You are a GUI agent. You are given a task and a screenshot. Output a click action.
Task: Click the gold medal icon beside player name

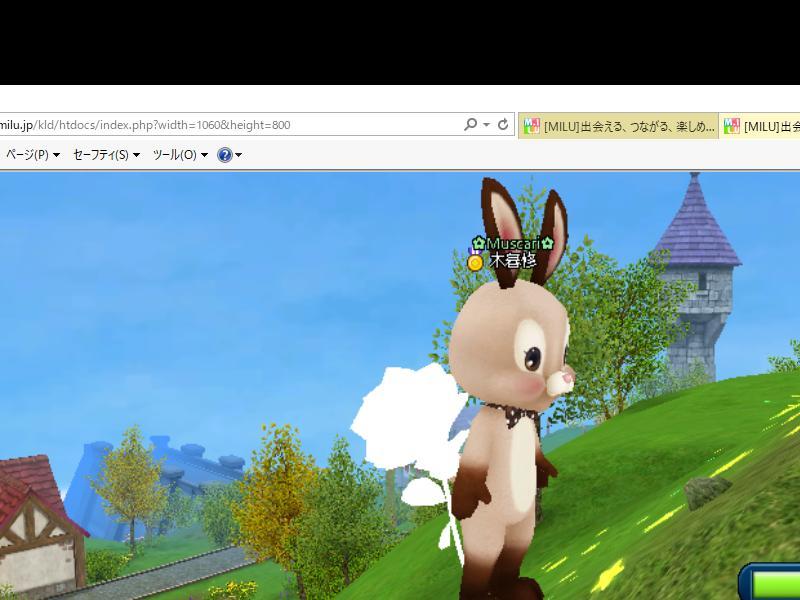point(475,262)
